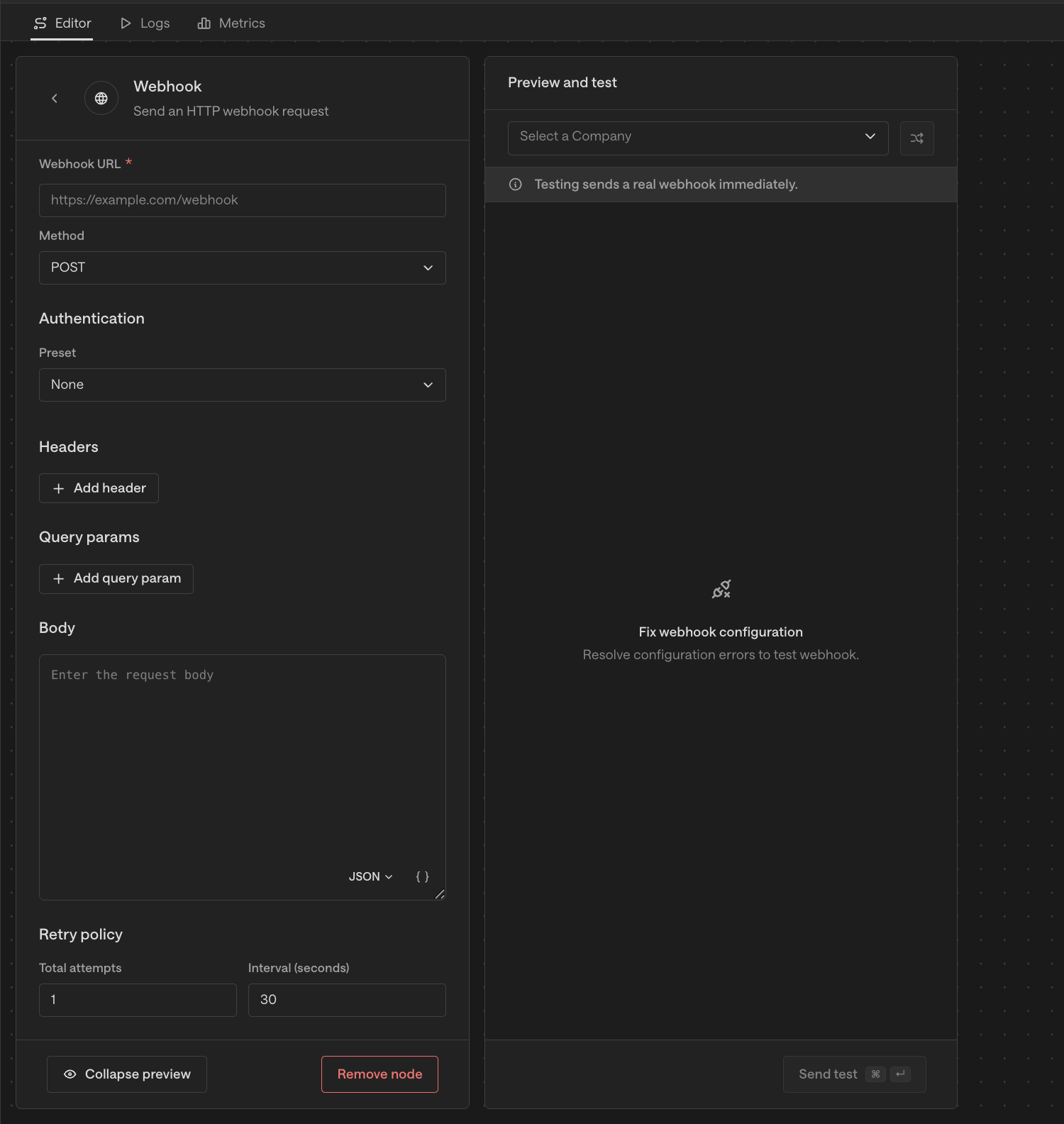Collapse the preview panel
This screenshot has width=1064, height=1124.
pyautogui.click(x=127, y=1074)
